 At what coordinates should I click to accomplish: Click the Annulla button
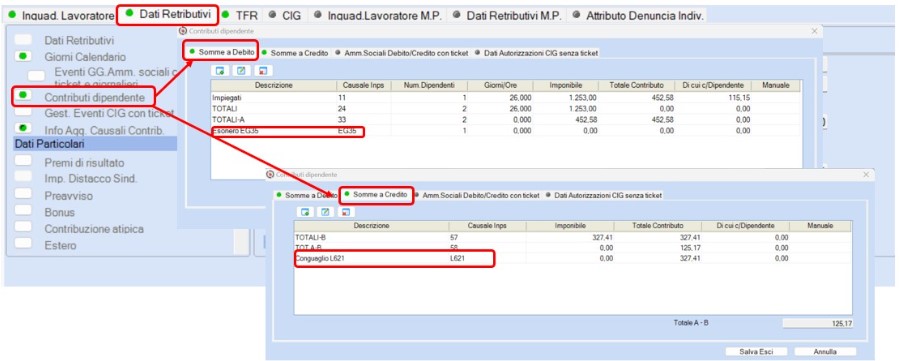click(825, 351)
